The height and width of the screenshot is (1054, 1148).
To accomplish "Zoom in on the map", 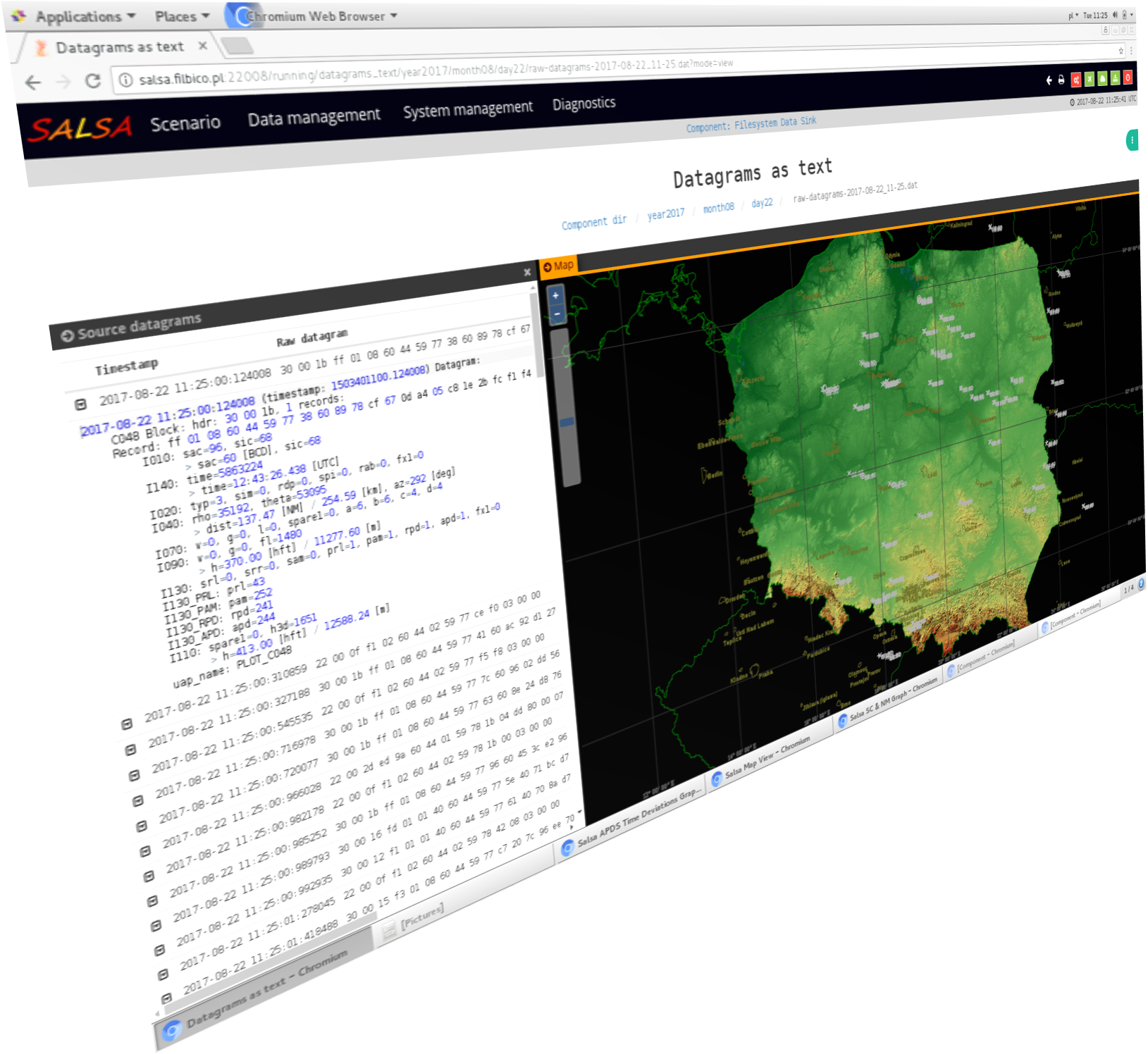I will click(x=556, y=296).
